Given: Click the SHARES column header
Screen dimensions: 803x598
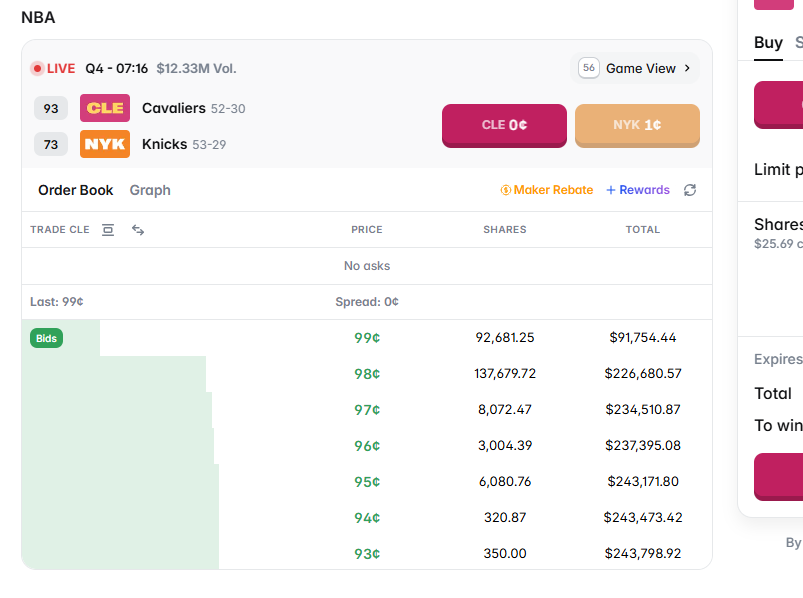Looking at the screenshot, I should (505, 230).
